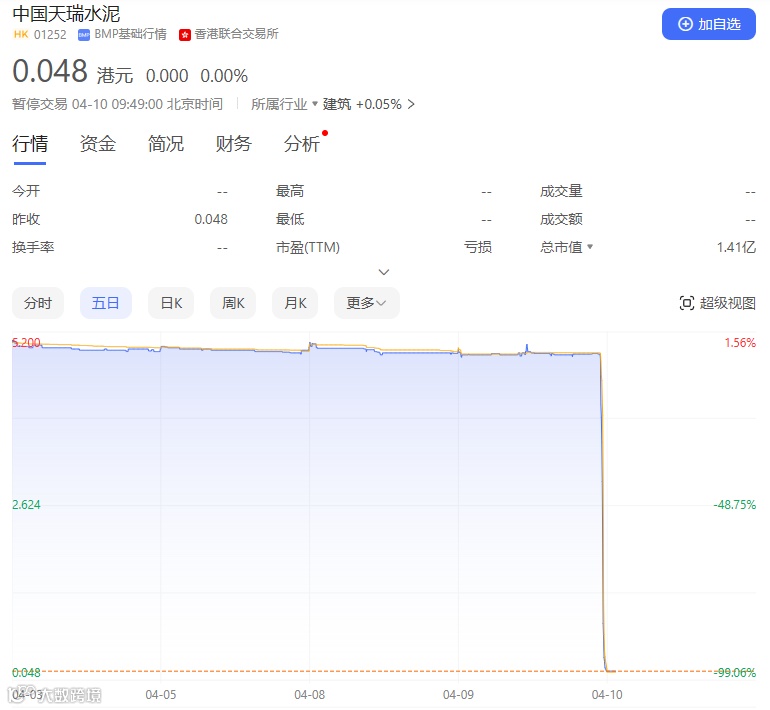This screenshot has height=710, width=770.
Task: Click the plus icon in 加自选 button
Action: [x=685, y=24]
